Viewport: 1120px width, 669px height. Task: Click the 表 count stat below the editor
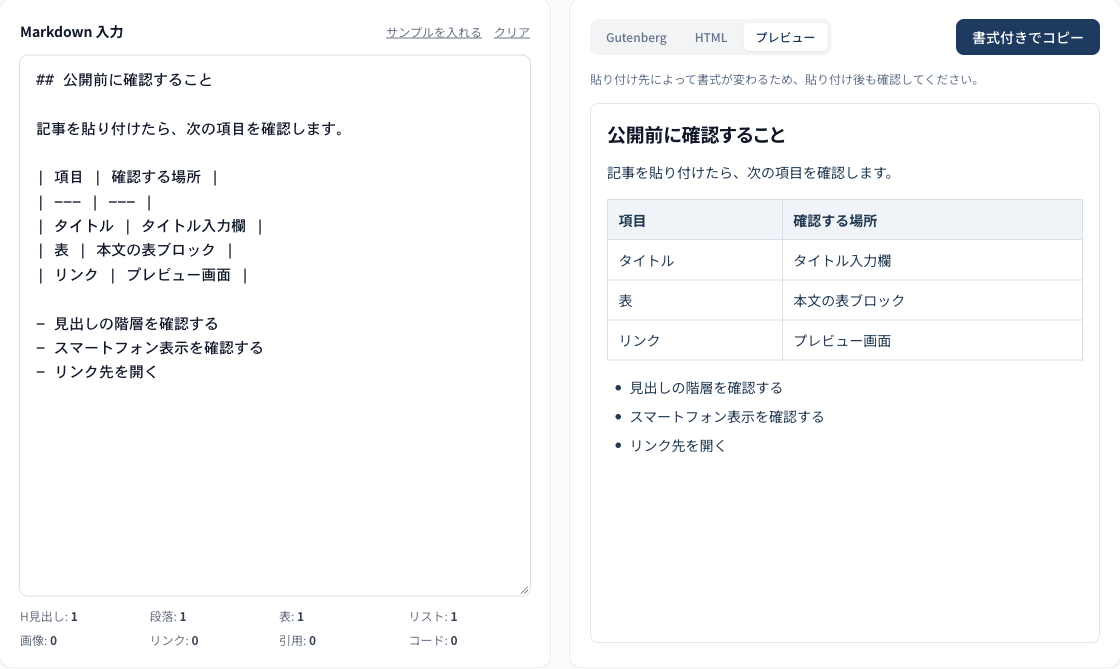click(x=291, y=616)
